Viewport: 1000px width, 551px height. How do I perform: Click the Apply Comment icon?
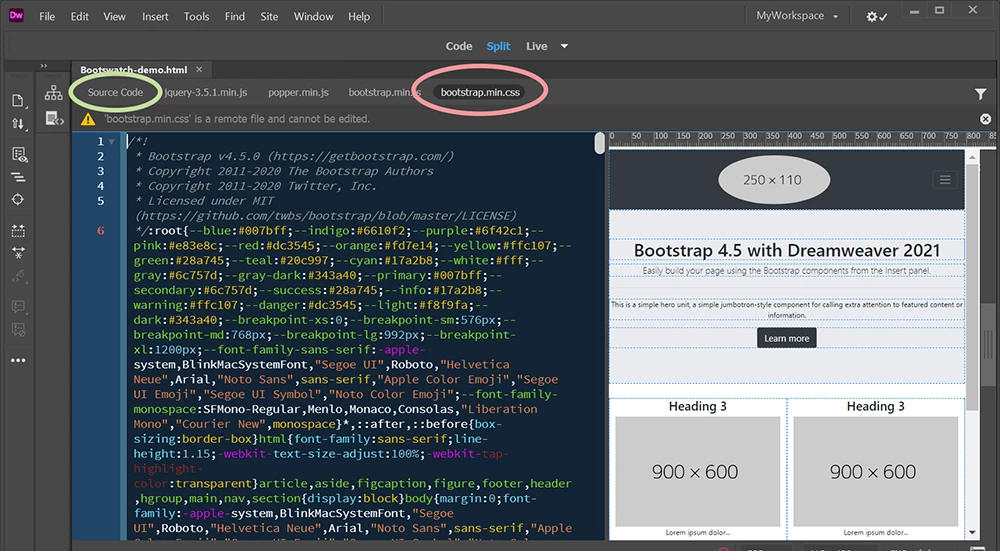18,307
